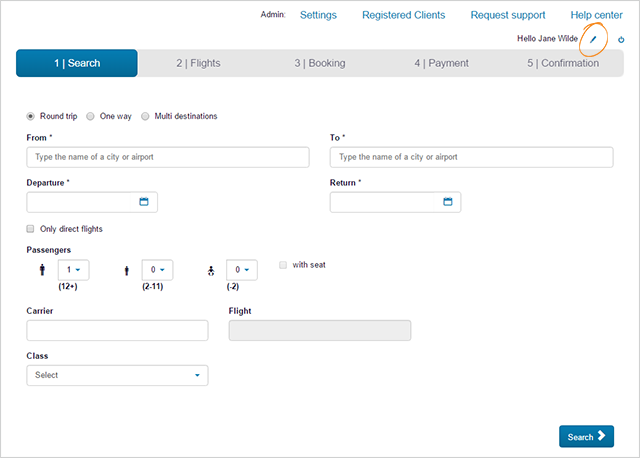This screenshot has width=640, height=458.
Task: Choose the One way option
Action: (x=91, y=116)
